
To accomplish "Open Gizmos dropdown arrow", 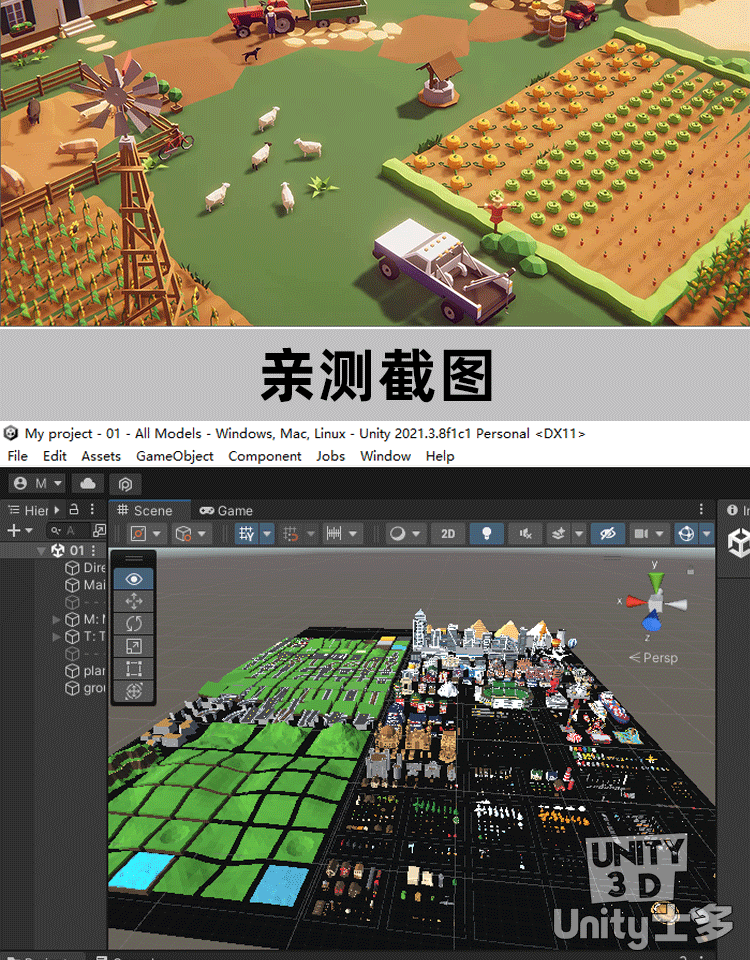I will [x=707, y=534].
